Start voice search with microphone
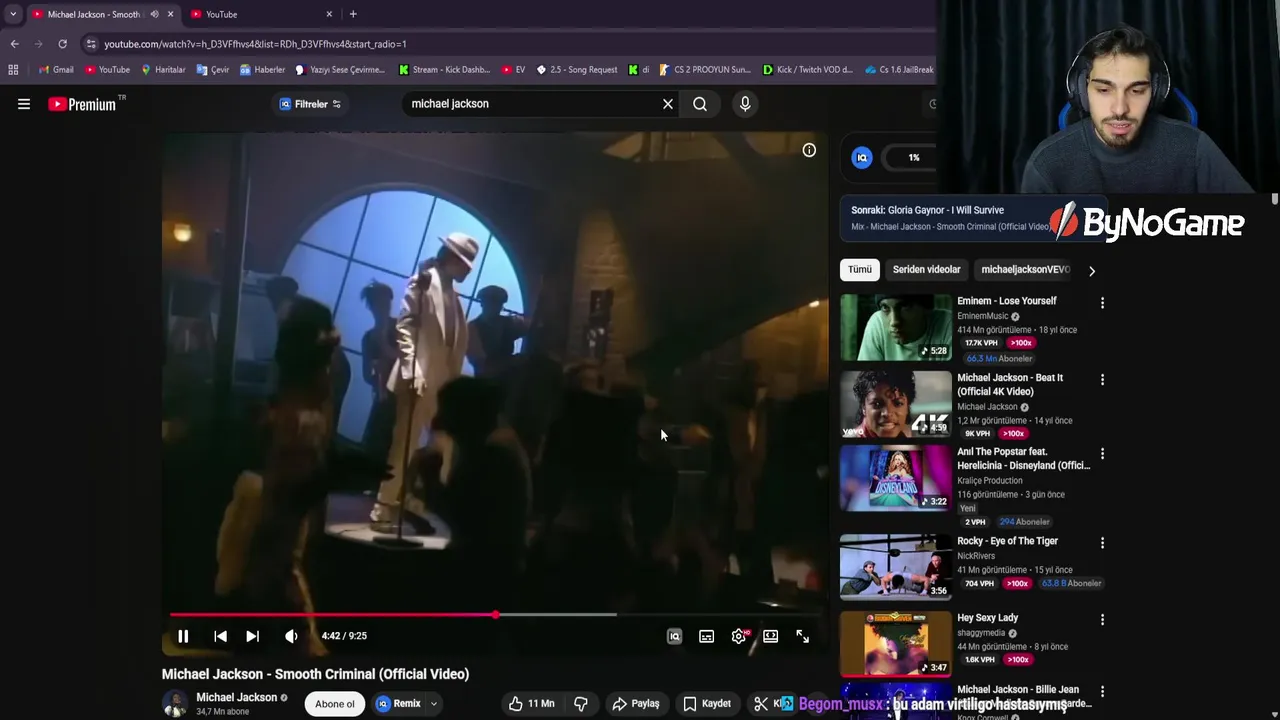 [745, 104]
